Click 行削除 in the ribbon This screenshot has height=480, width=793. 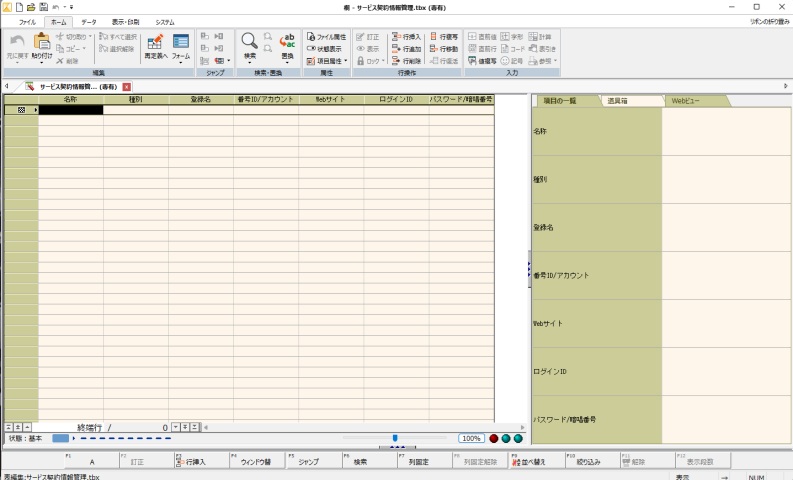[406, 61]
